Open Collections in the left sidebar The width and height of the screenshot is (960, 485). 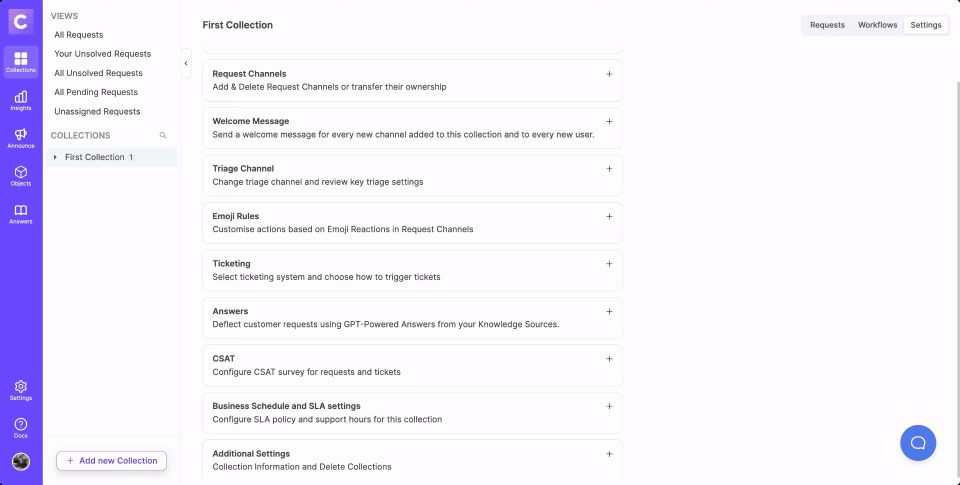coord(21,62)
